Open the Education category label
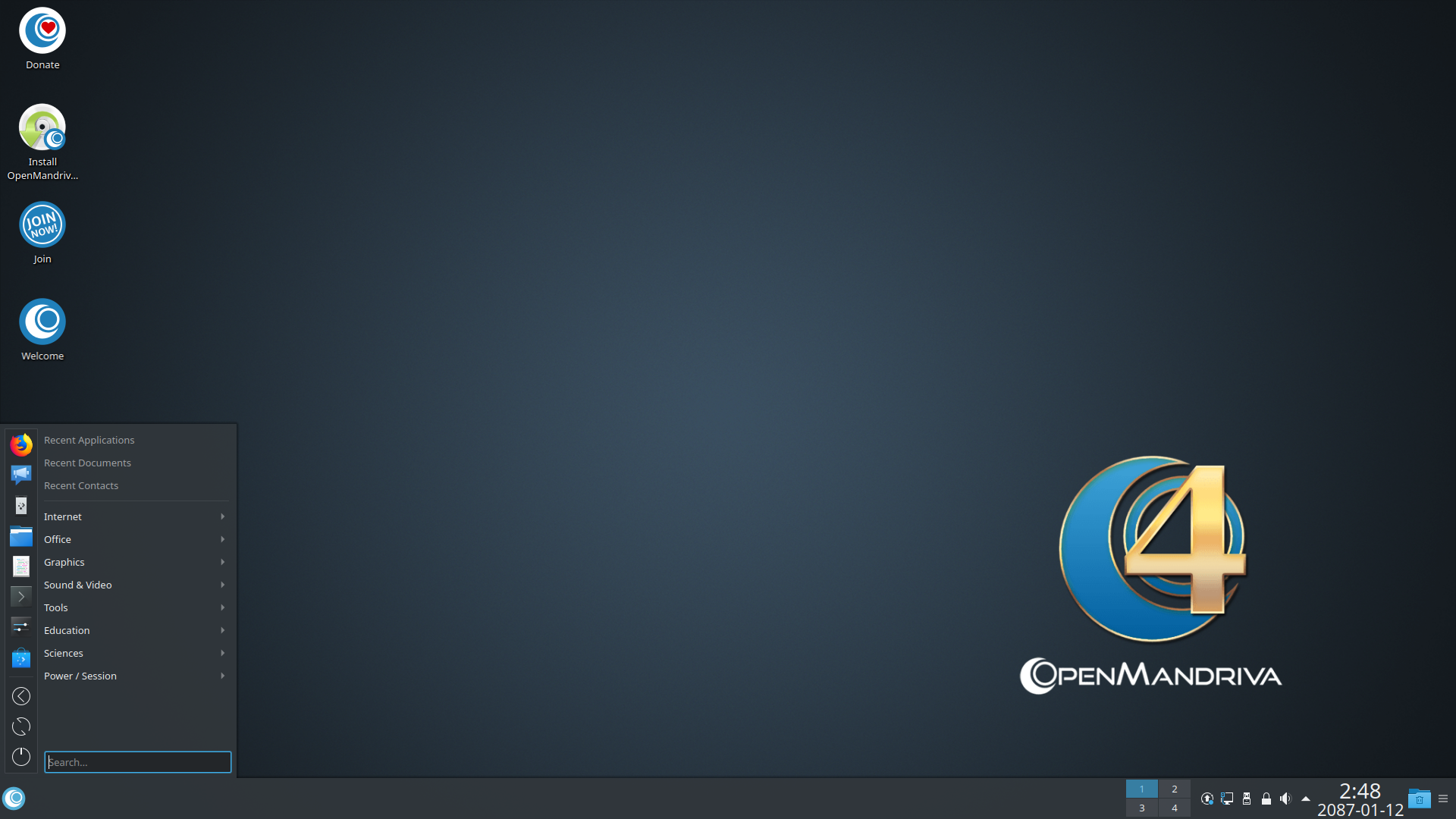1456x819 pixels. 67,630
